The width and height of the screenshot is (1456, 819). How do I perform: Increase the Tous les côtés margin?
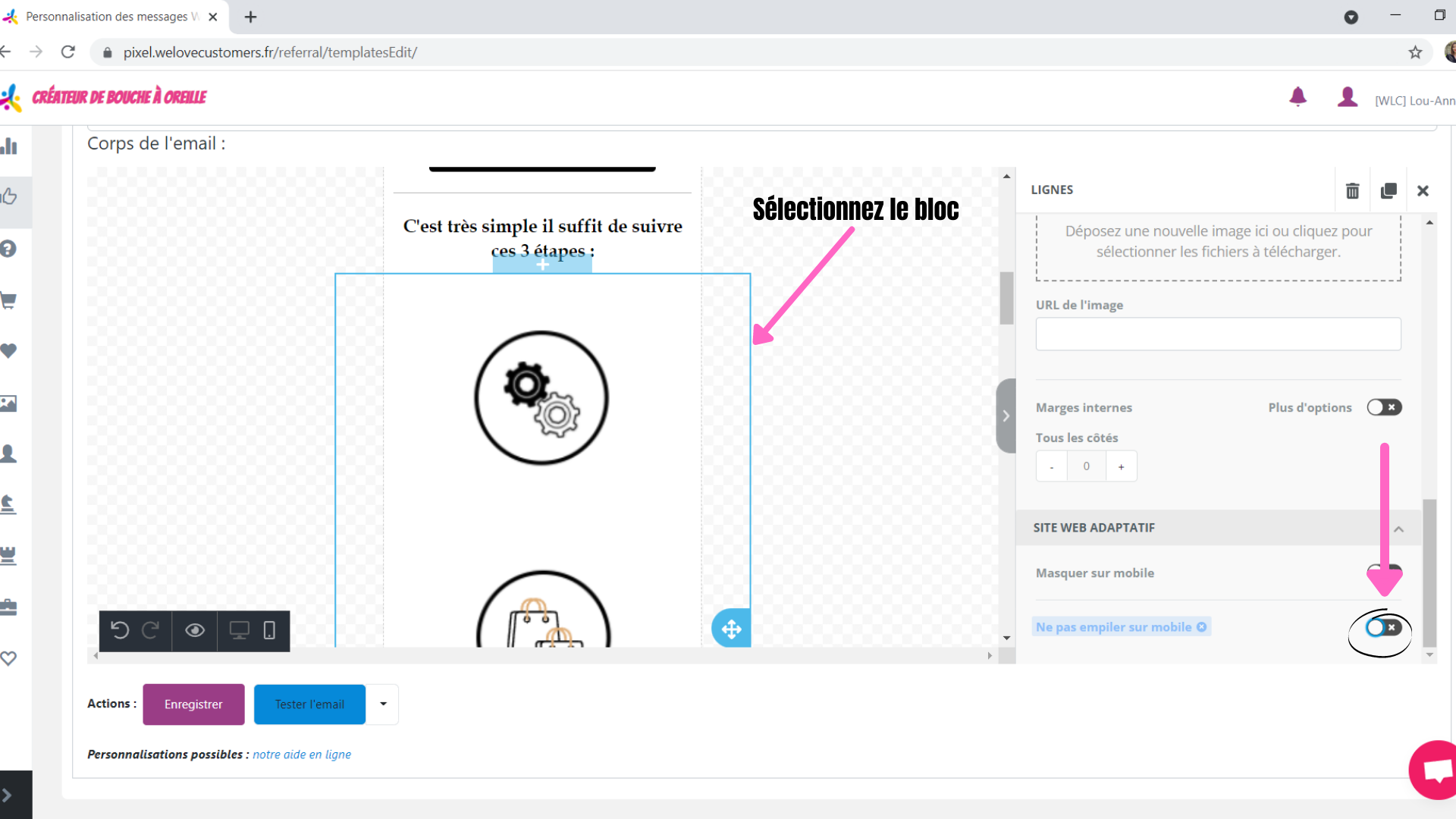coord(1121,466)
